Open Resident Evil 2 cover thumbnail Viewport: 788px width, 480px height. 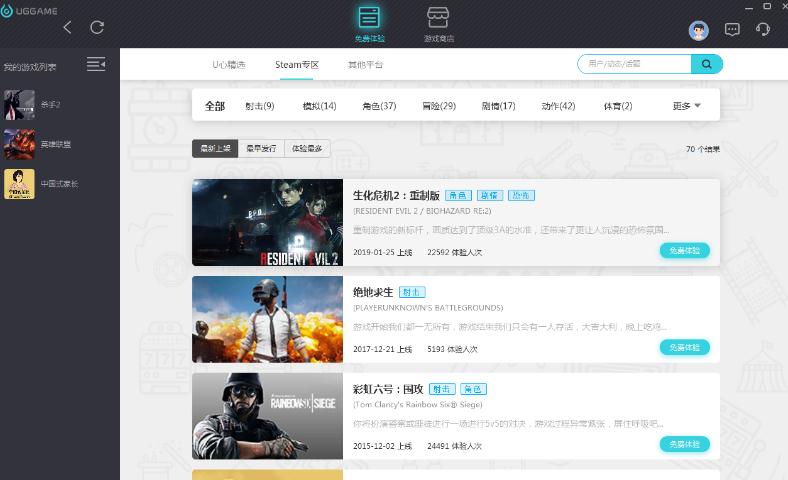pos(267,222)
